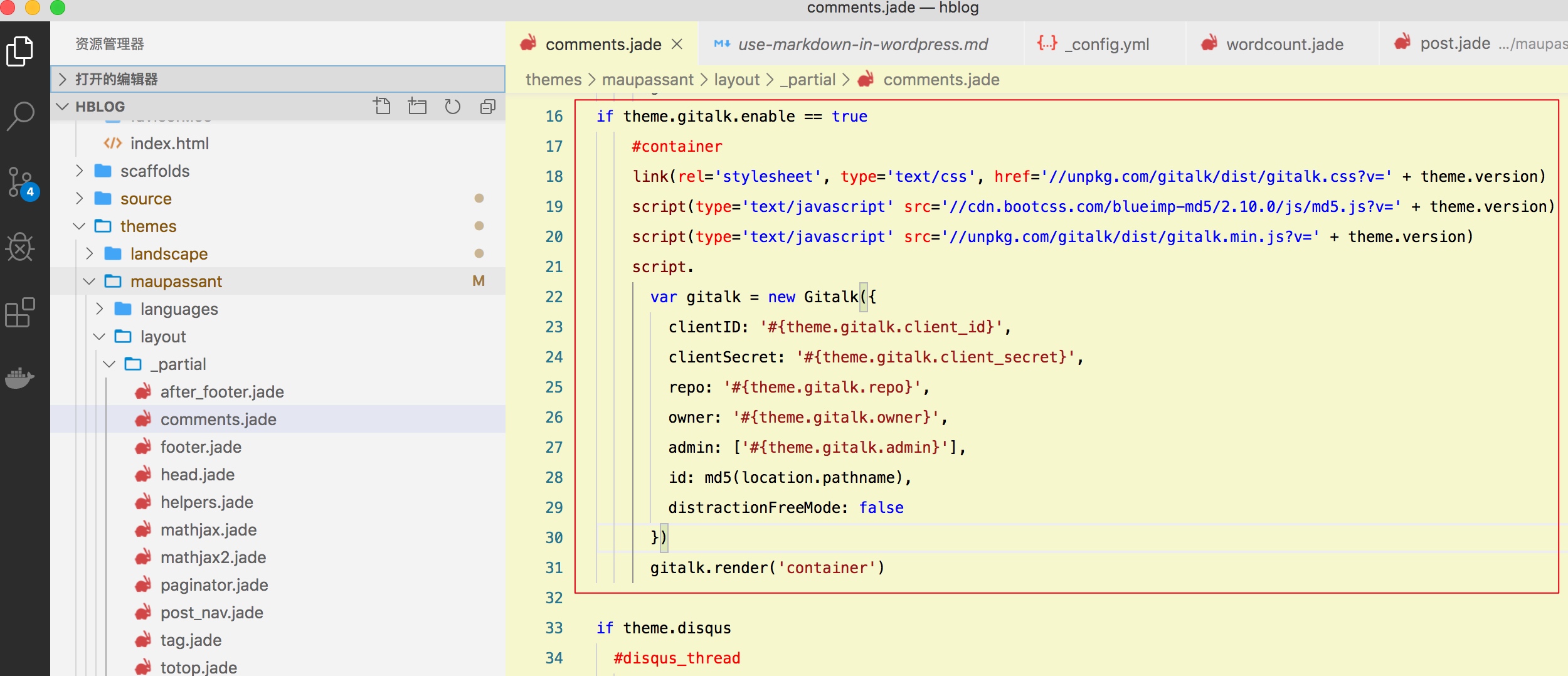Click line number 22 in the gutter

point(554,297)
